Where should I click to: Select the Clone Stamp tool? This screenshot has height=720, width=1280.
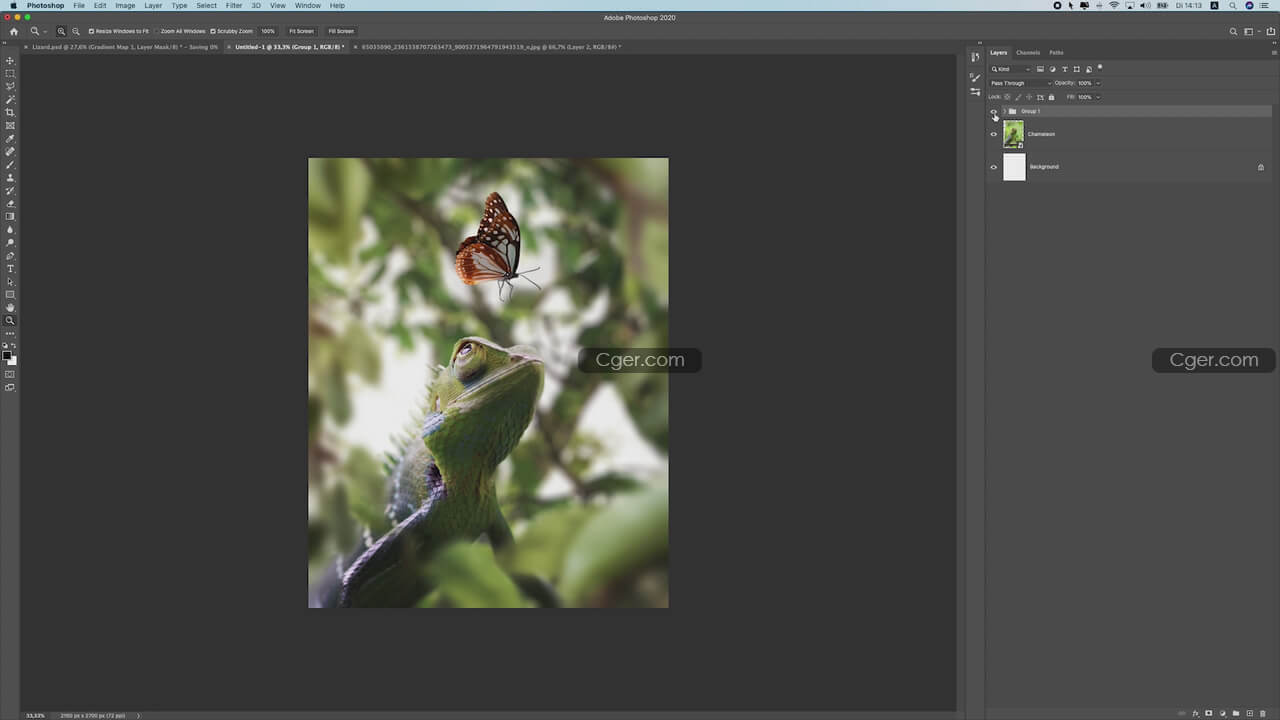click(x=10, y=178)
